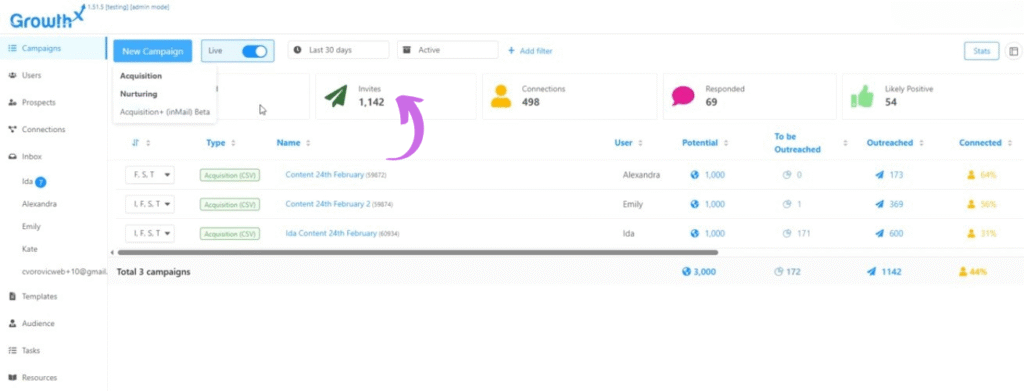Choose Nurturing from the campaign menu
Image resolution: width=1024 pixels, height=391 pixels.
(138, 94)
